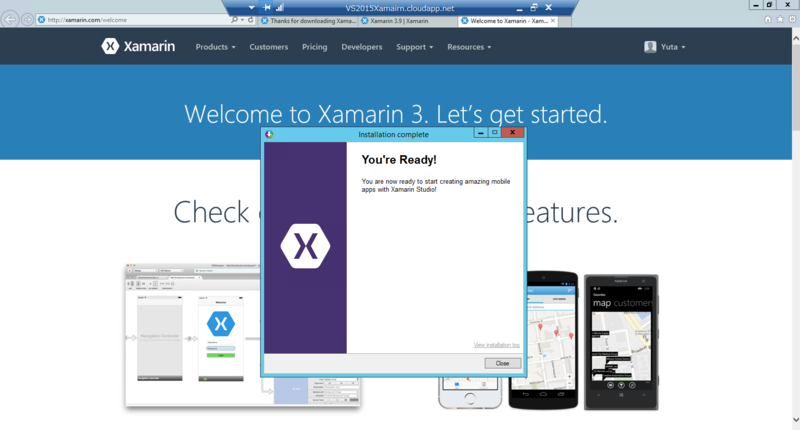Minimize the Installation complete dialog
Viewport: 800px width, 430px height.
[x=480, y=133]
